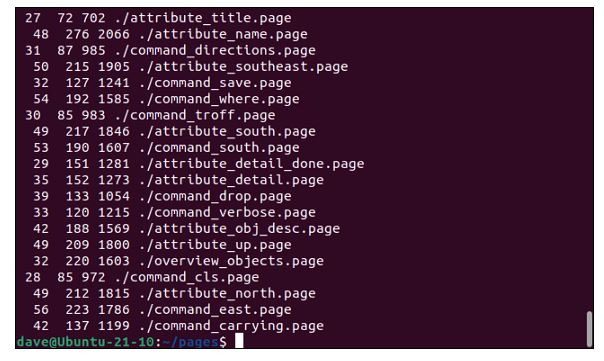Click the ./attribute_south.page line

[x=174, y=131]
